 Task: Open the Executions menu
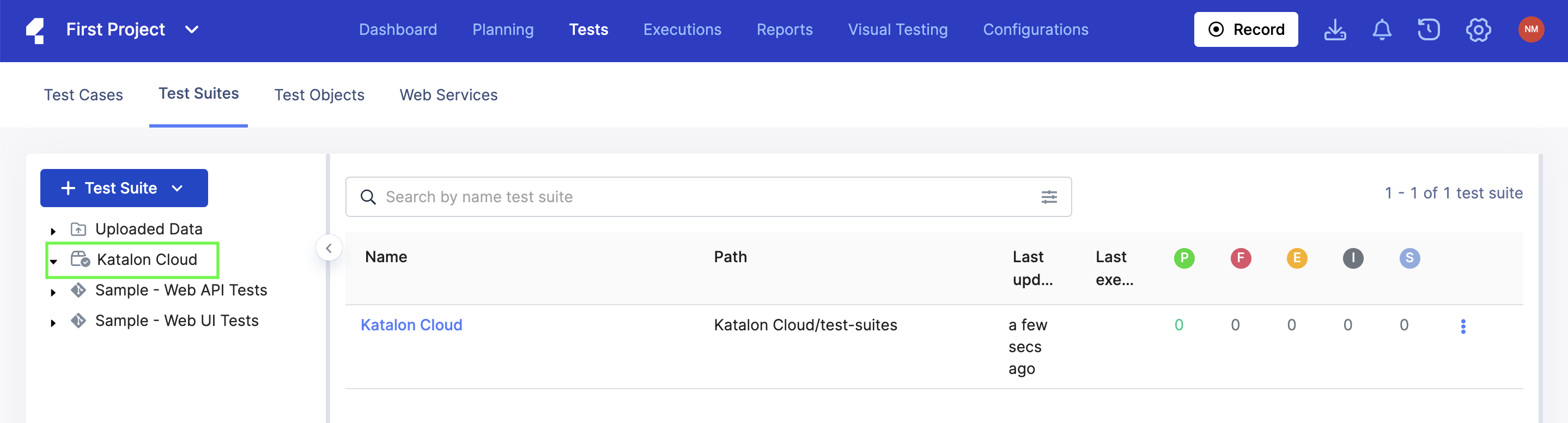[x=682, y=30]
